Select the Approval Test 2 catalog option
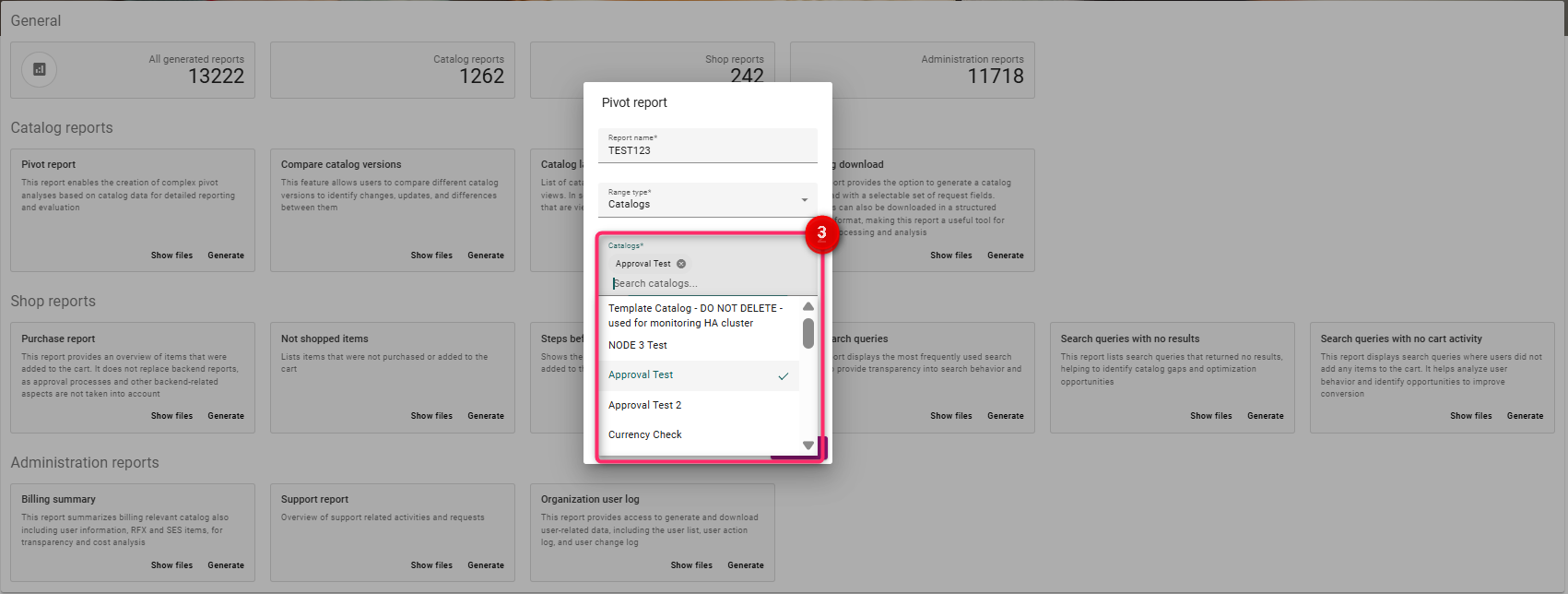The height and width of the screenshot is (594, 1568). [645, 405]
